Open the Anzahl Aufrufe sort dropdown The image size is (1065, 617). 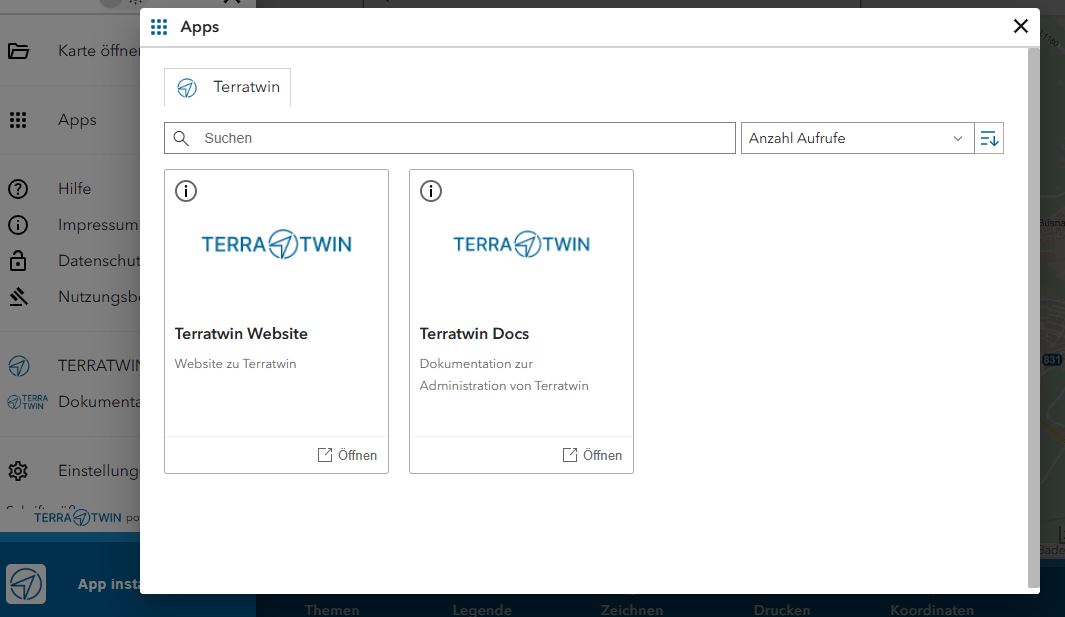coord(856,138)
